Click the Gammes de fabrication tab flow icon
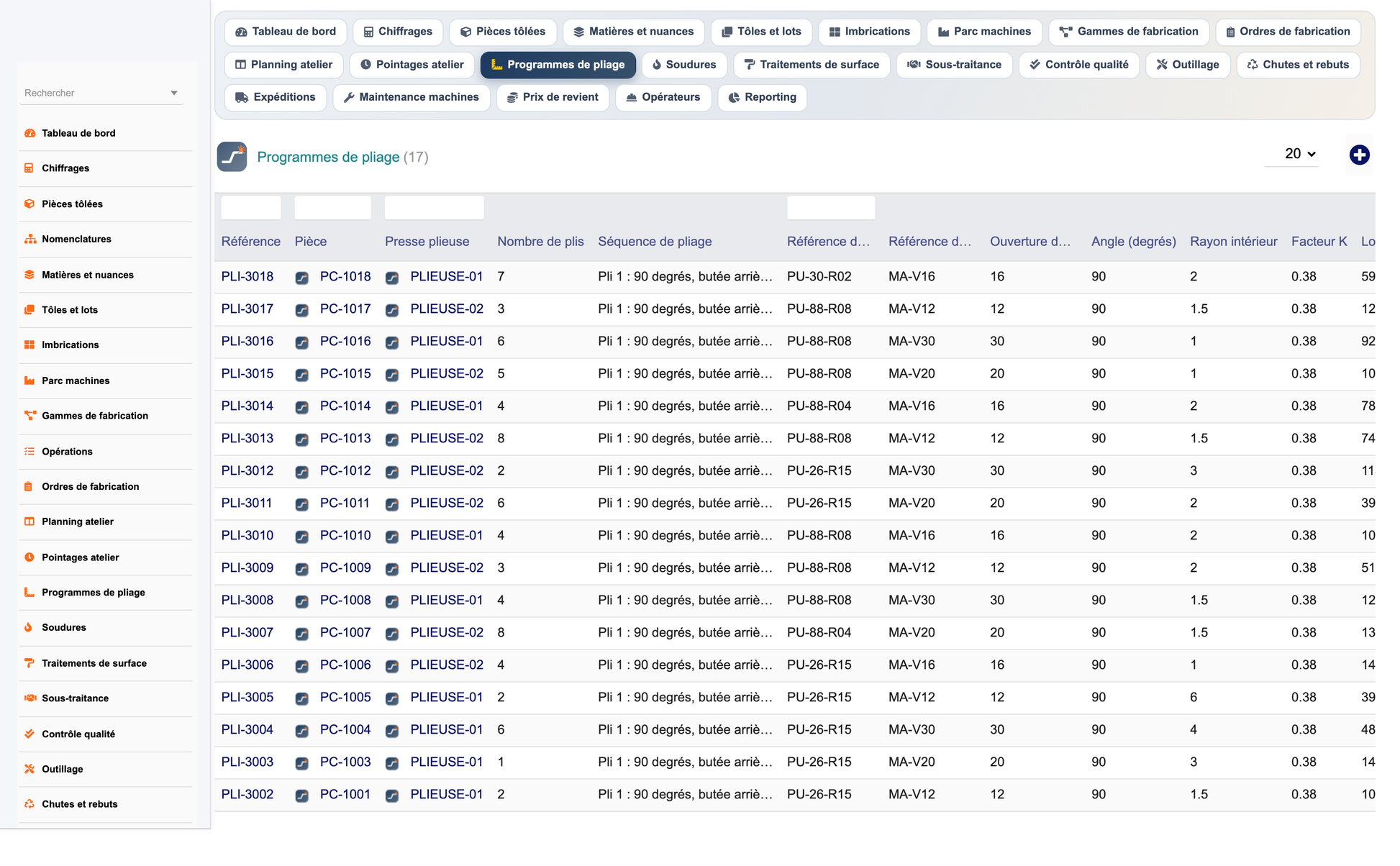Viewport: 1400px width, 866px height. coord(1065,32)
